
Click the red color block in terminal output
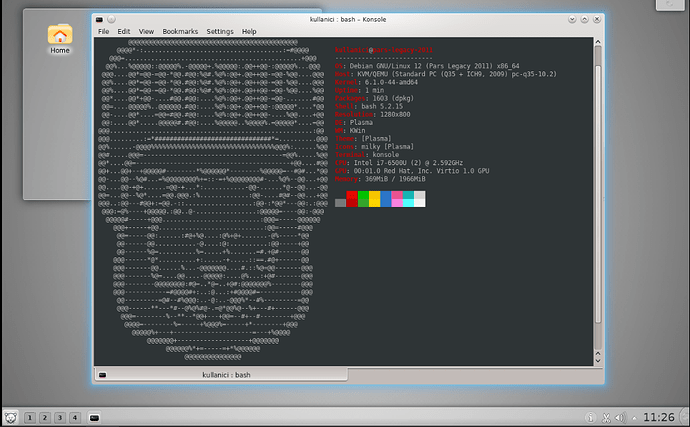click(x=352, y=199)
